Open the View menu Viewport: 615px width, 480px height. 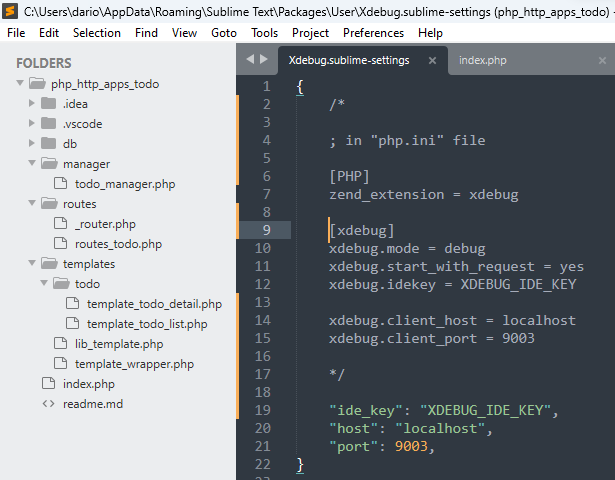pyautogui.click(x=184, y=33)
